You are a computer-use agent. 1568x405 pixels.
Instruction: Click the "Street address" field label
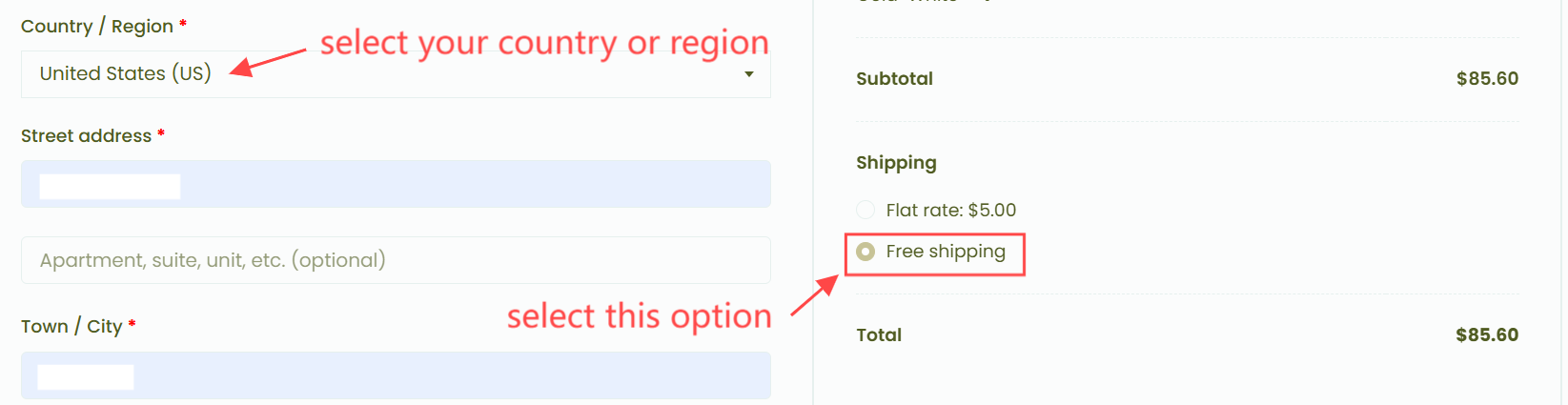(86, 136)
